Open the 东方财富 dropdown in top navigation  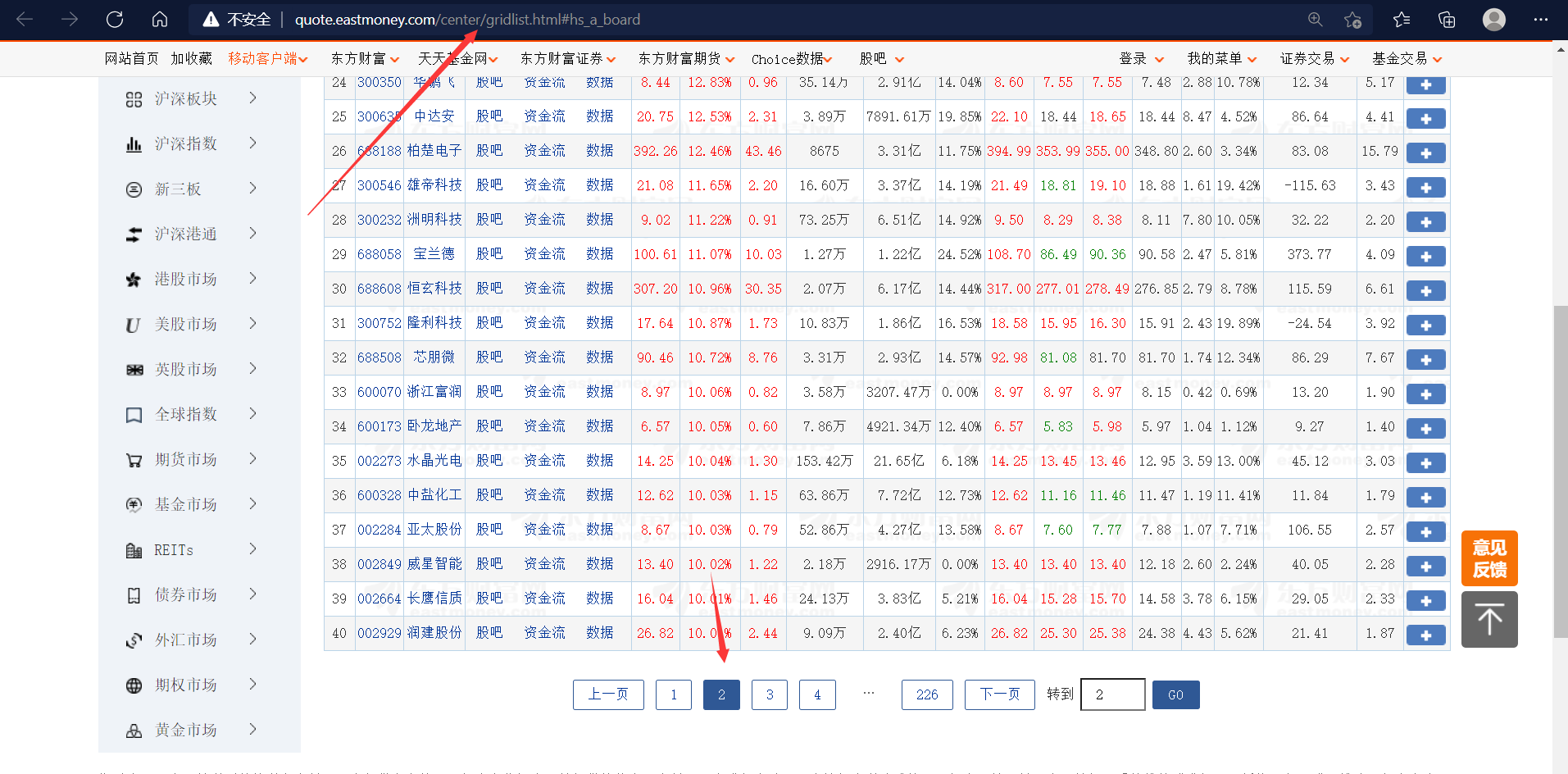[x=366, y=59]
